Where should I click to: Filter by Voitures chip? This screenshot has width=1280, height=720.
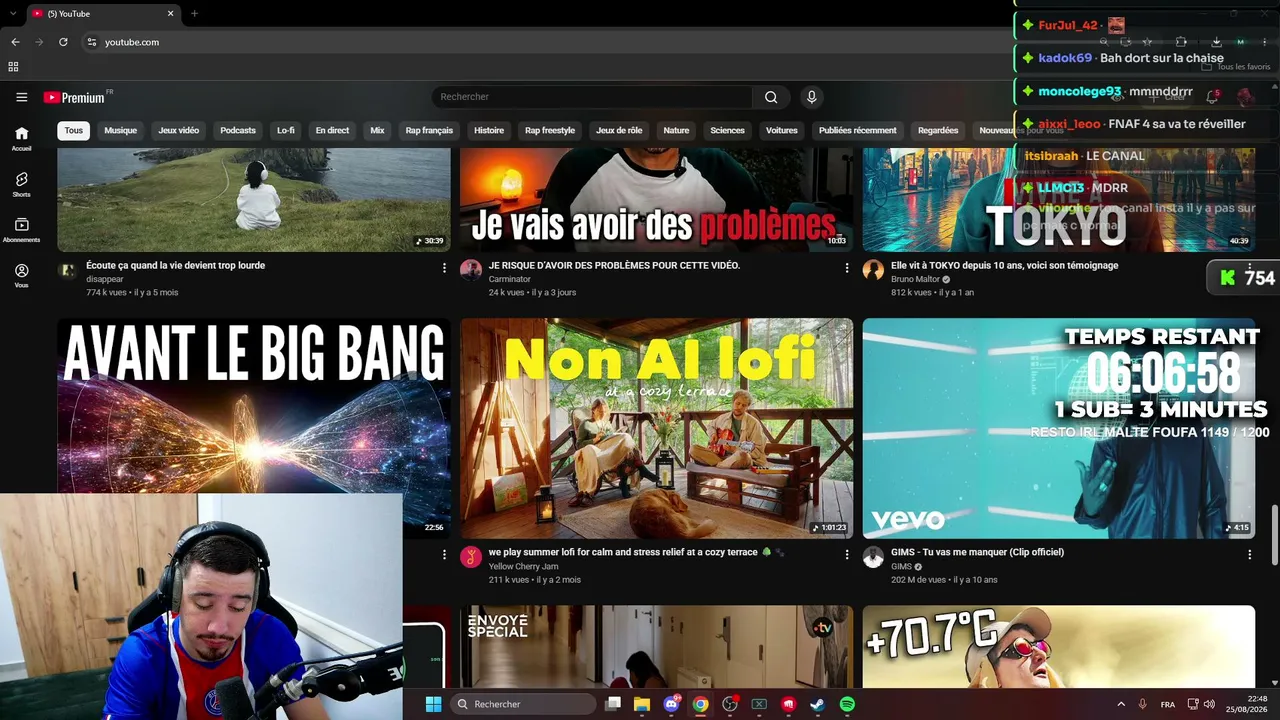(782, 130)
